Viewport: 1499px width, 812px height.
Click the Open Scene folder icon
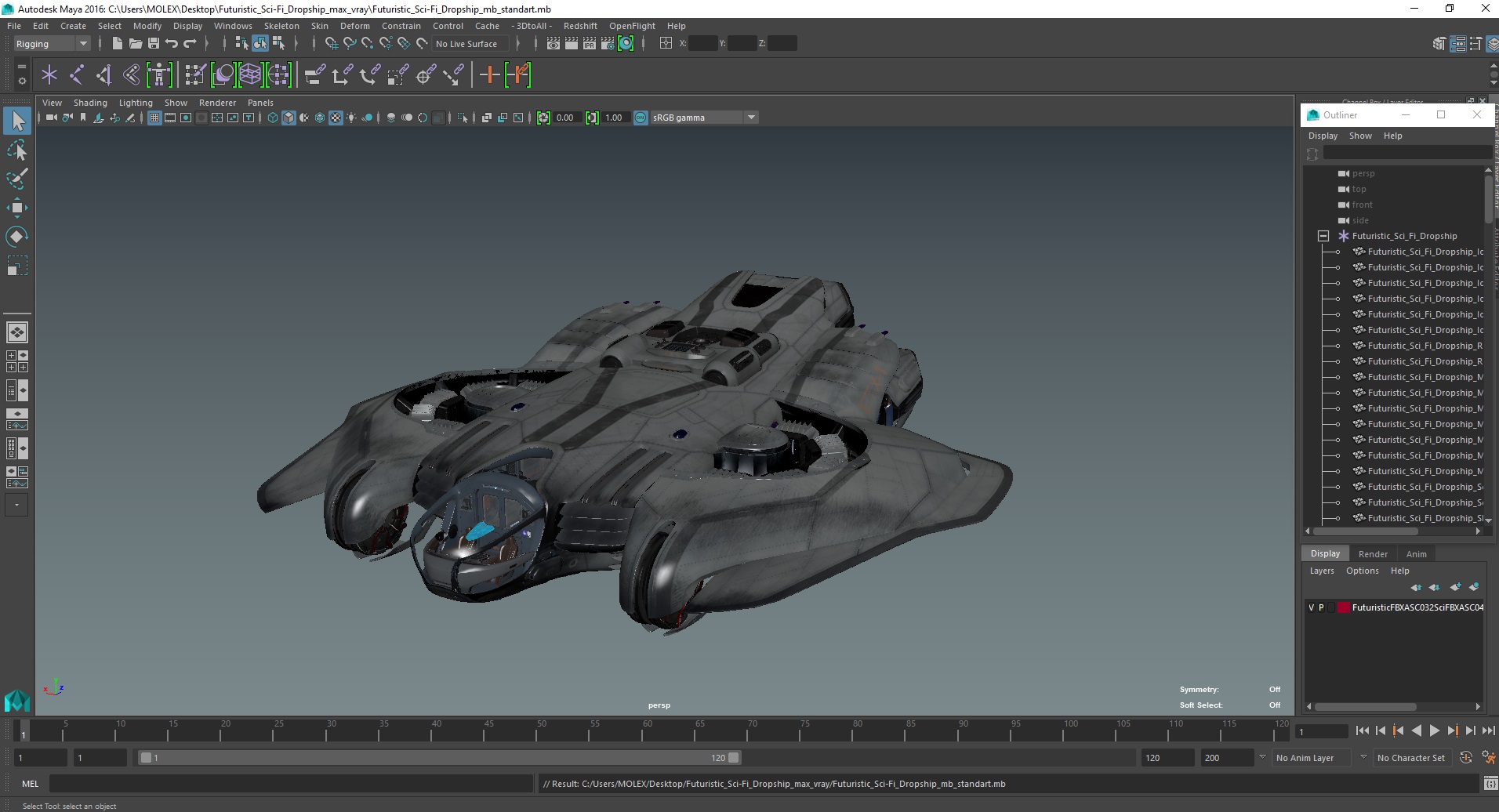click(135, 43)
